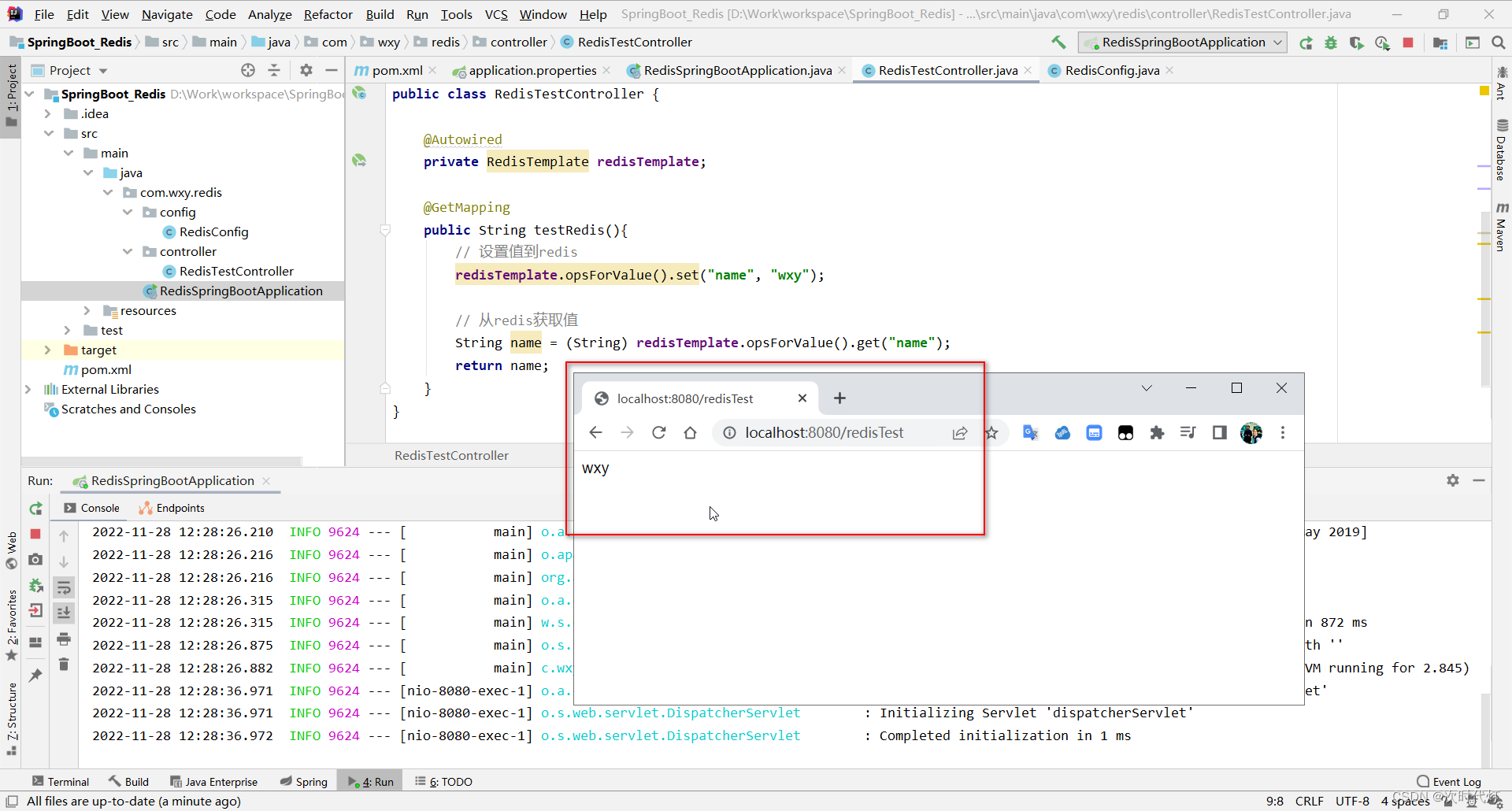
Task: Expand the External Libraries node
Action: coord(28,389)
